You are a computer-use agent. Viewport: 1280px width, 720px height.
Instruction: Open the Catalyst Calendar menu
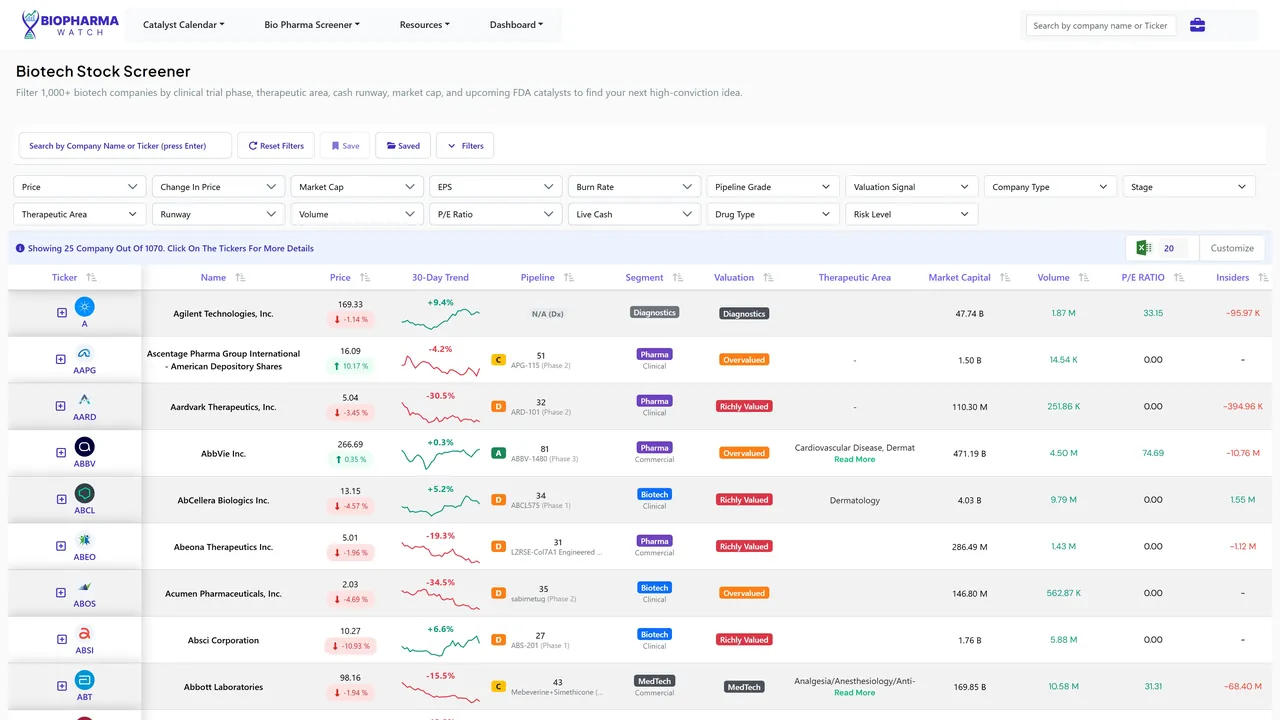click(184, 25)
